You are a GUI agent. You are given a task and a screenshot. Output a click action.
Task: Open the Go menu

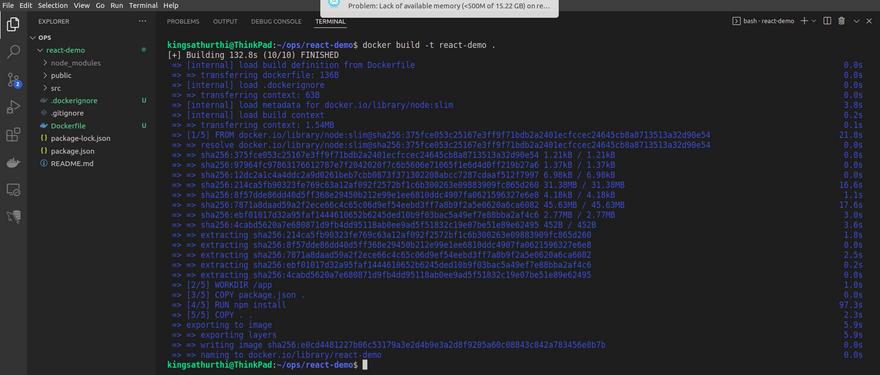coord(100,5)
